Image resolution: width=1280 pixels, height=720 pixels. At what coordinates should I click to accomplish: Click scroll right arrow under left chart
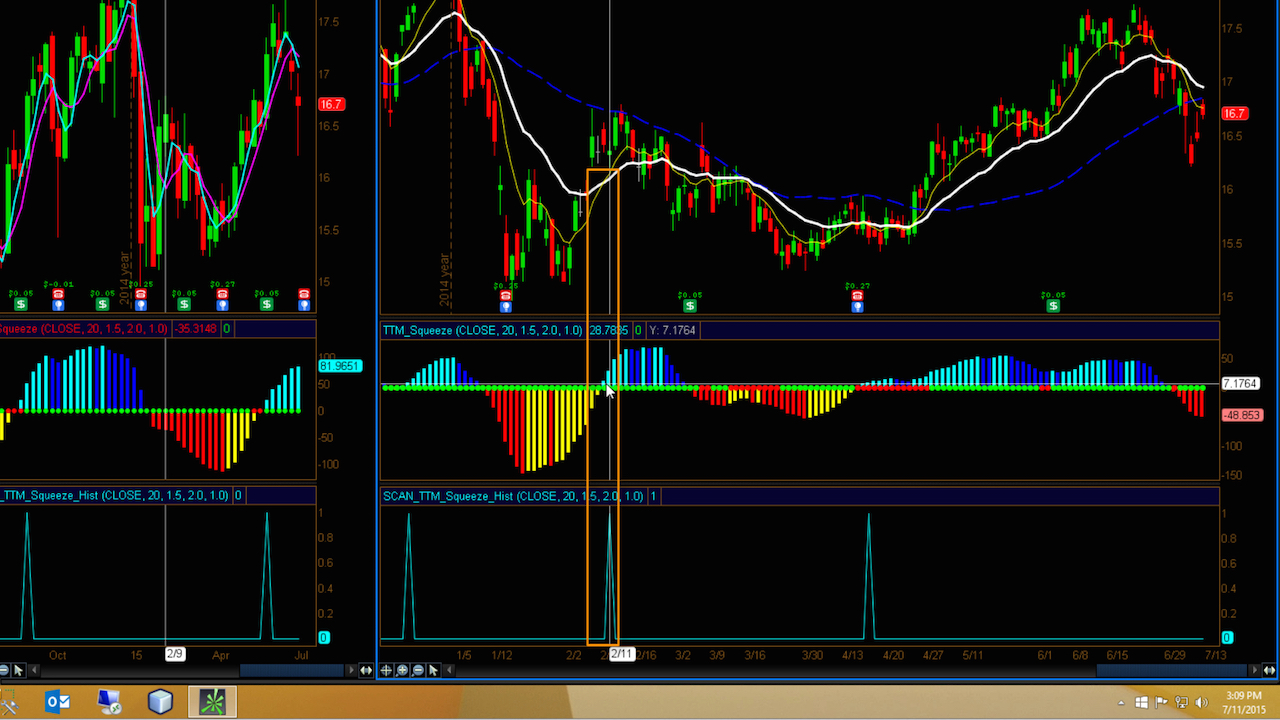pos(352,670)
